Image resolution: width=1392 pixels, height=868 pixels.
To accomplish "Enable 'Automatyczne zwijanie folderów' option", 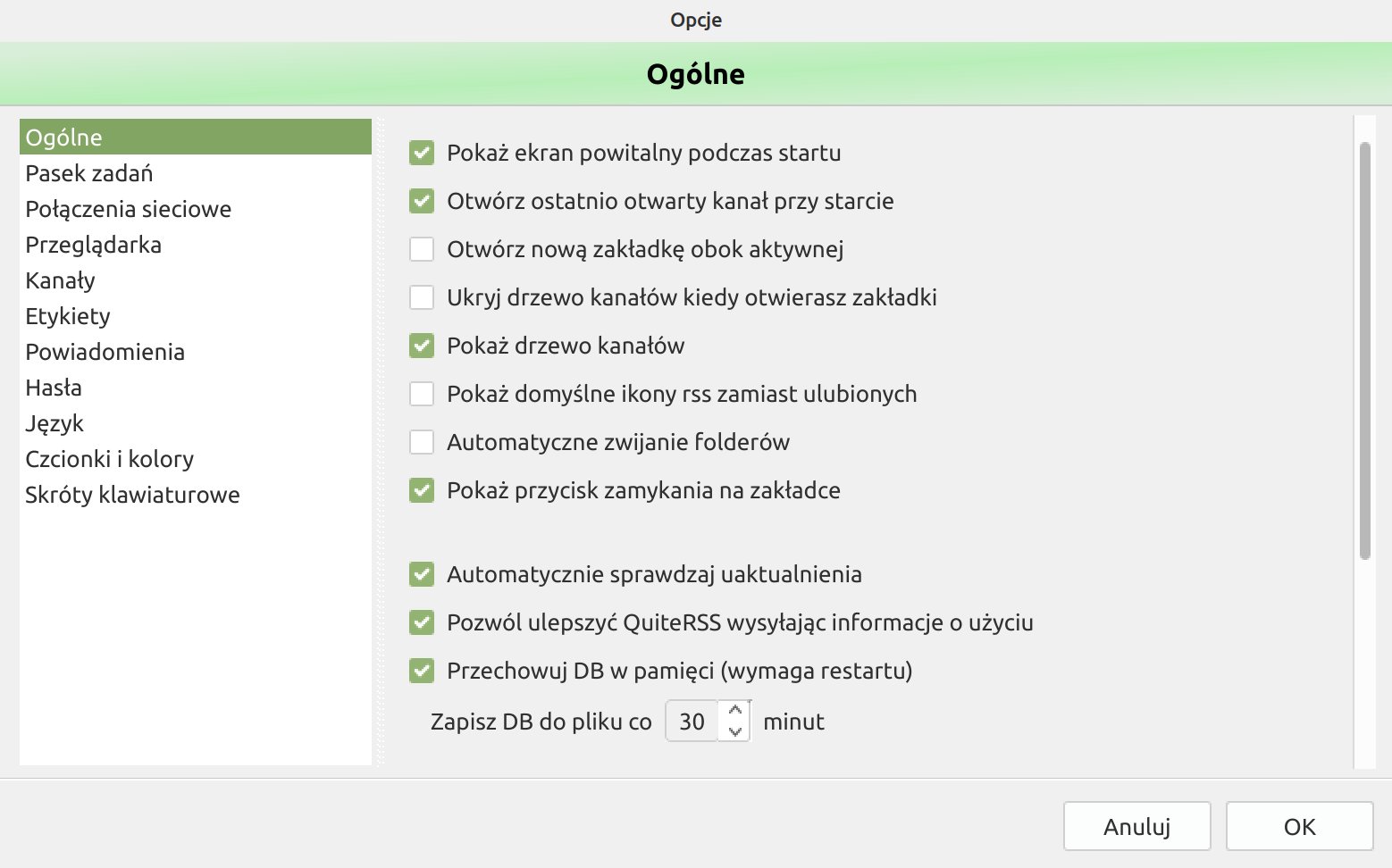I will (422, 442).
